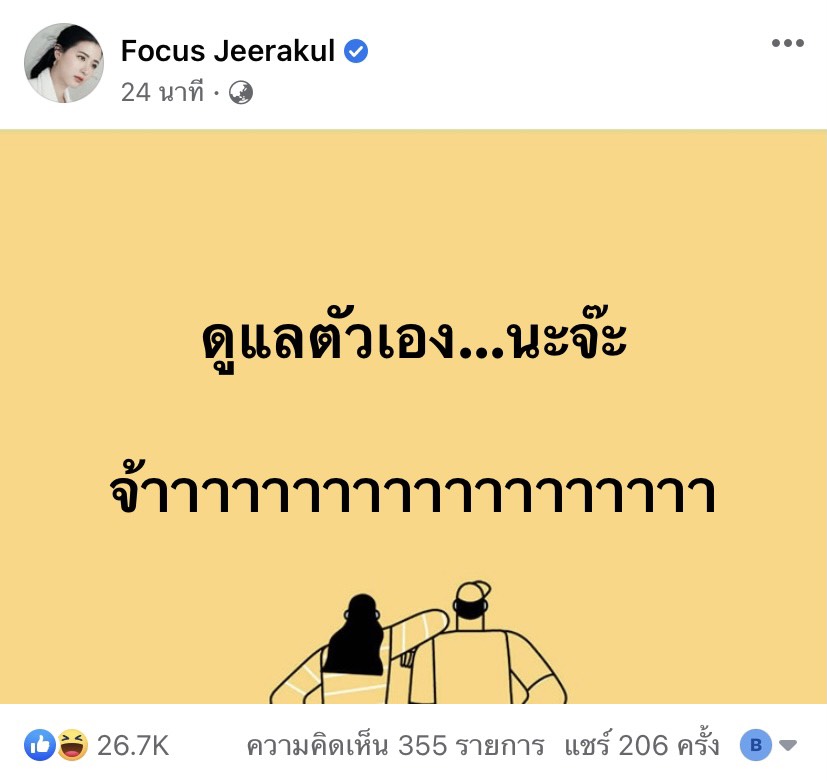Open Focus Jeerakul's profile picture
Screen dimensions: 827x781
click(64, 63)
